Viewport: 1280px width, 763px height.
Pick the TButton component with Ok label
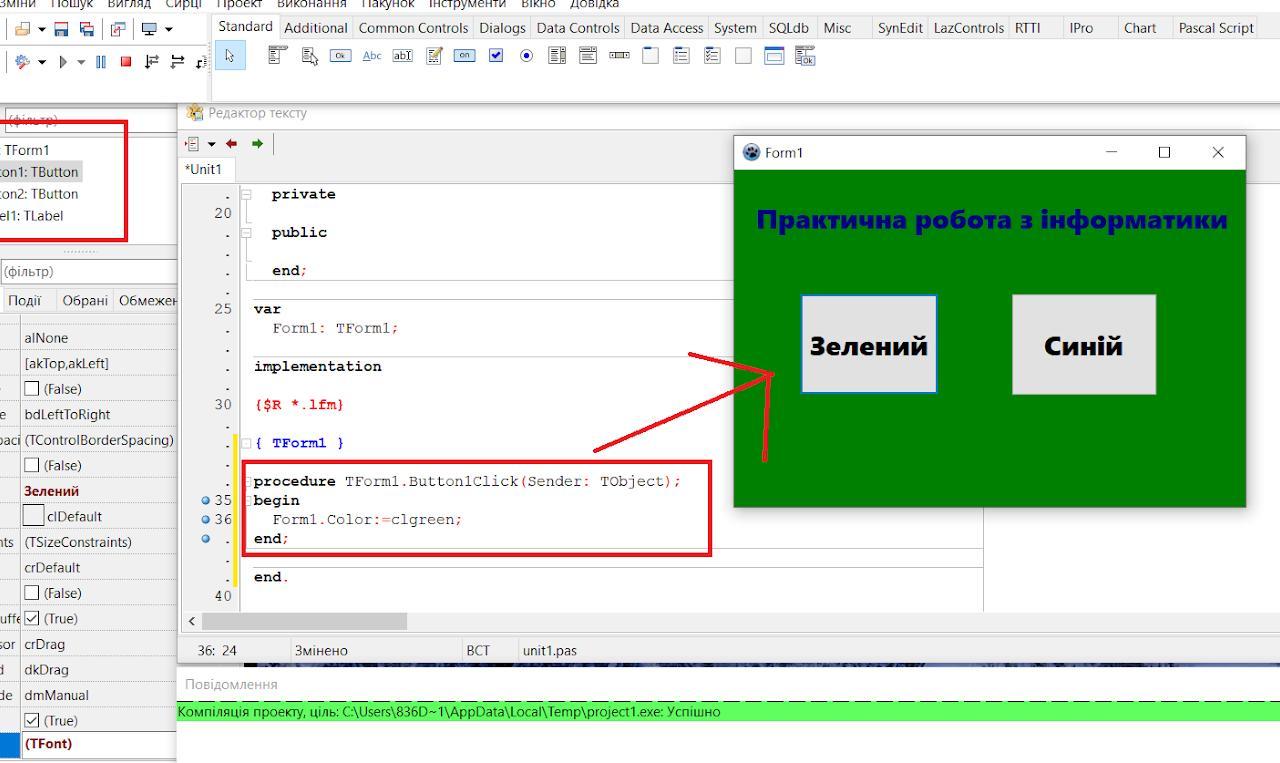(x=340, y=56)
